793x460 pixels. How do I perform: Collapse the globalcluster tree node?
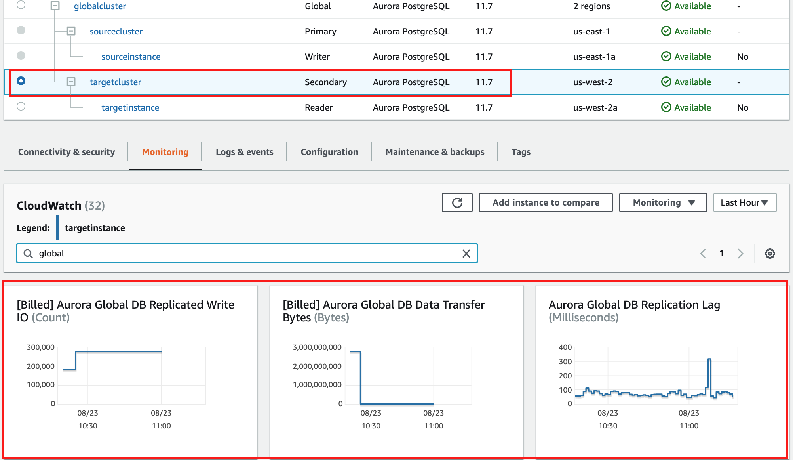(x=55, y=6)
